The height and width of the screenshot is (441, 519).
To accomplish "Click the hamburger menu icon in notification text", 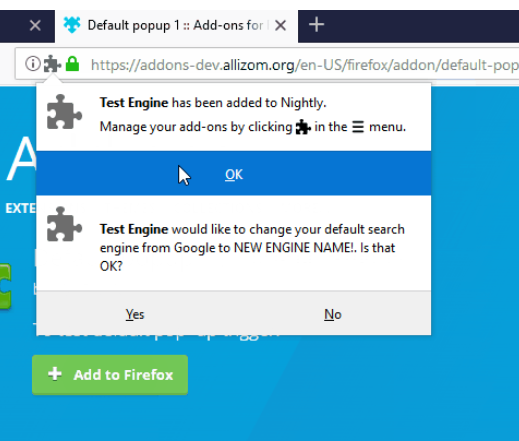I will [x=358, y=127].
